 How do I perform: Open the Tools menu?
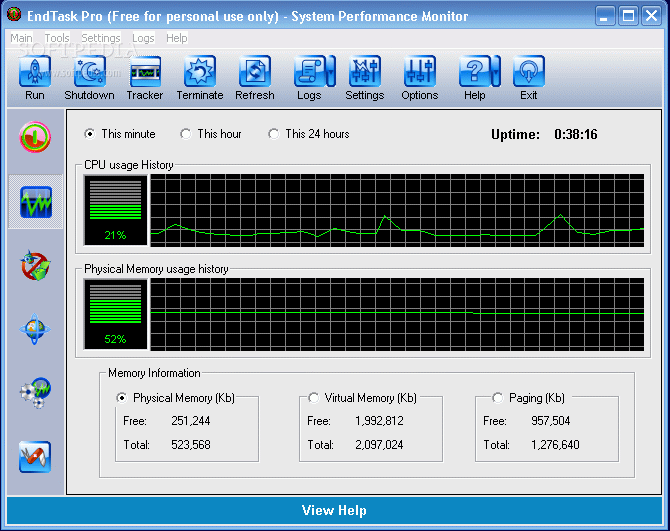[x=57, y=38]
